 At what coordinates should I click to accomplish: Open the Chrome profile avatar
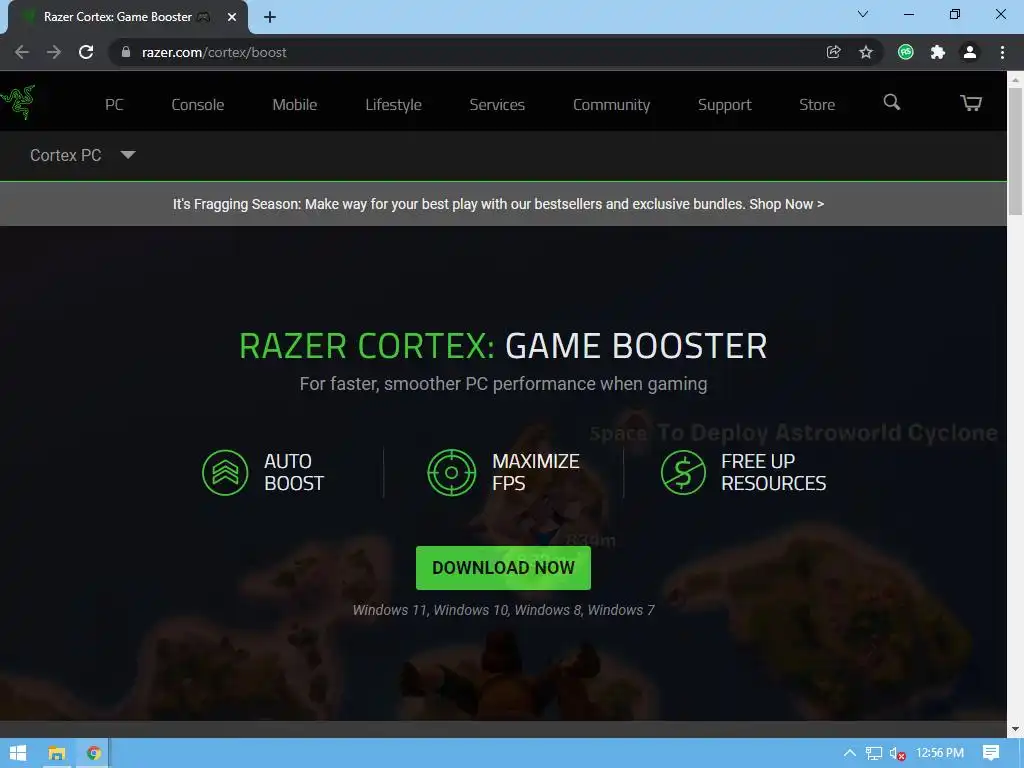(970, 52)
